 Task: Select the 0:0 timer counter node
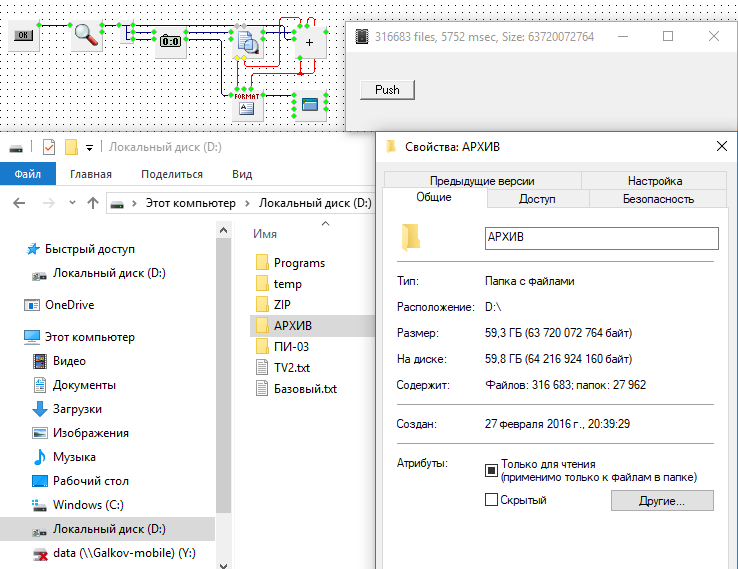pos(171,42)
